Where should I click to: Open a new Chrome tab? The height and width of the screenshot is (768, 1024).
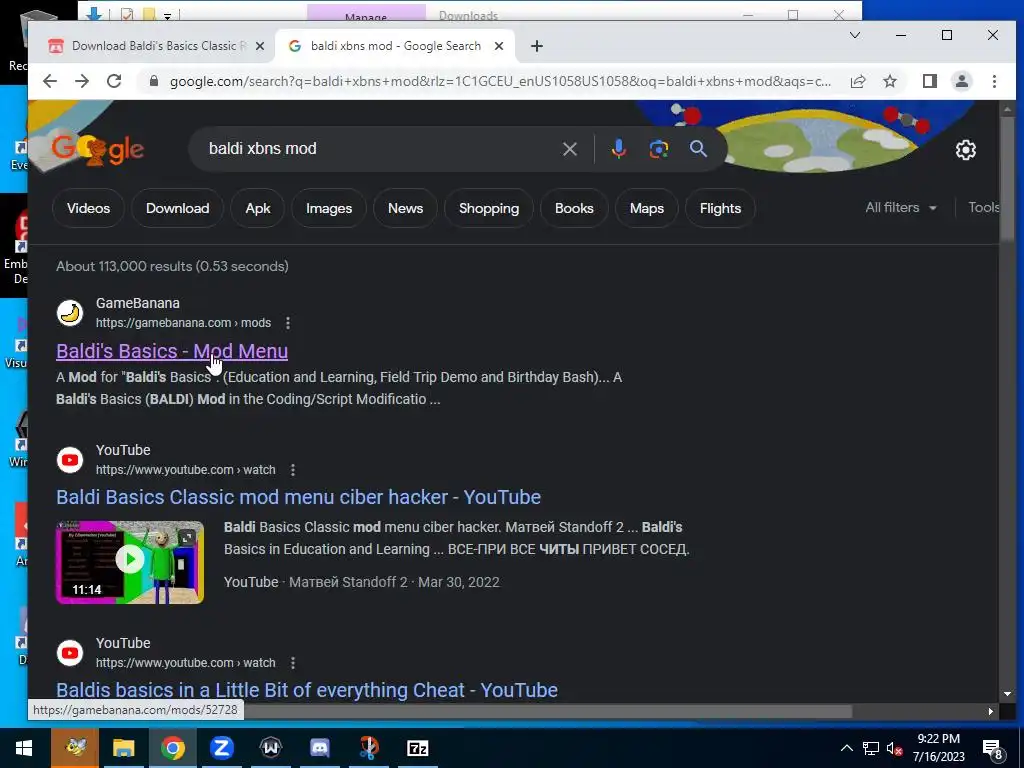click(537, 46)
